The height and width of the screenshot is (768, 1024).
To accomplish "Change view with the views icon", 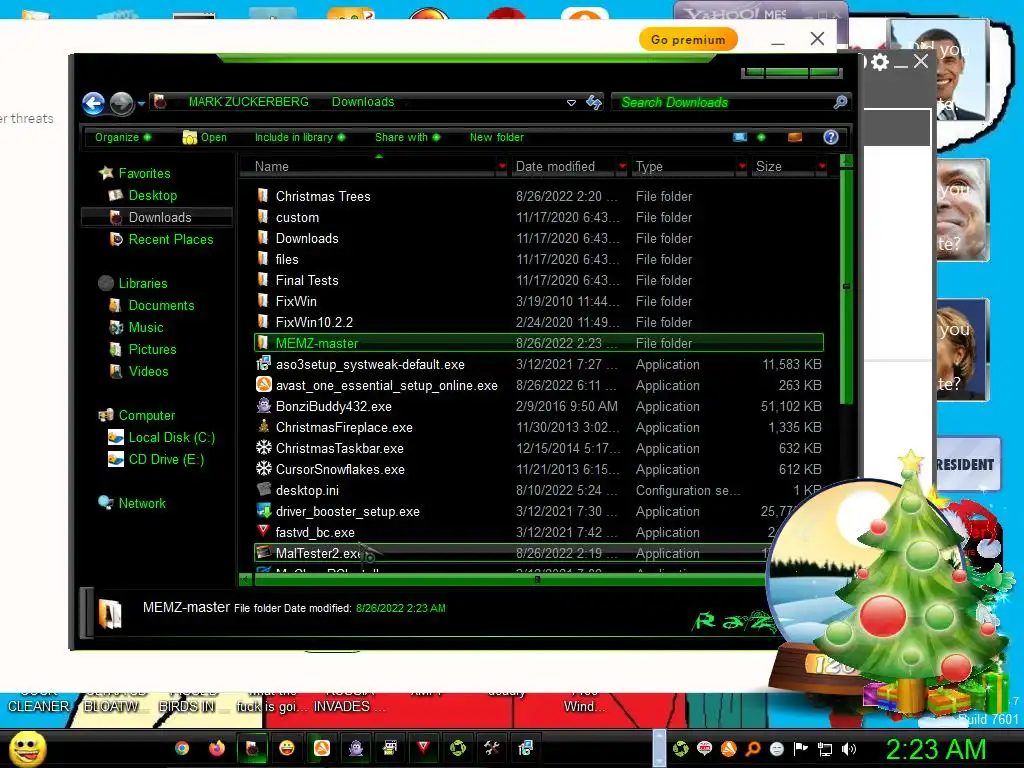I will (x=740, y=137).
